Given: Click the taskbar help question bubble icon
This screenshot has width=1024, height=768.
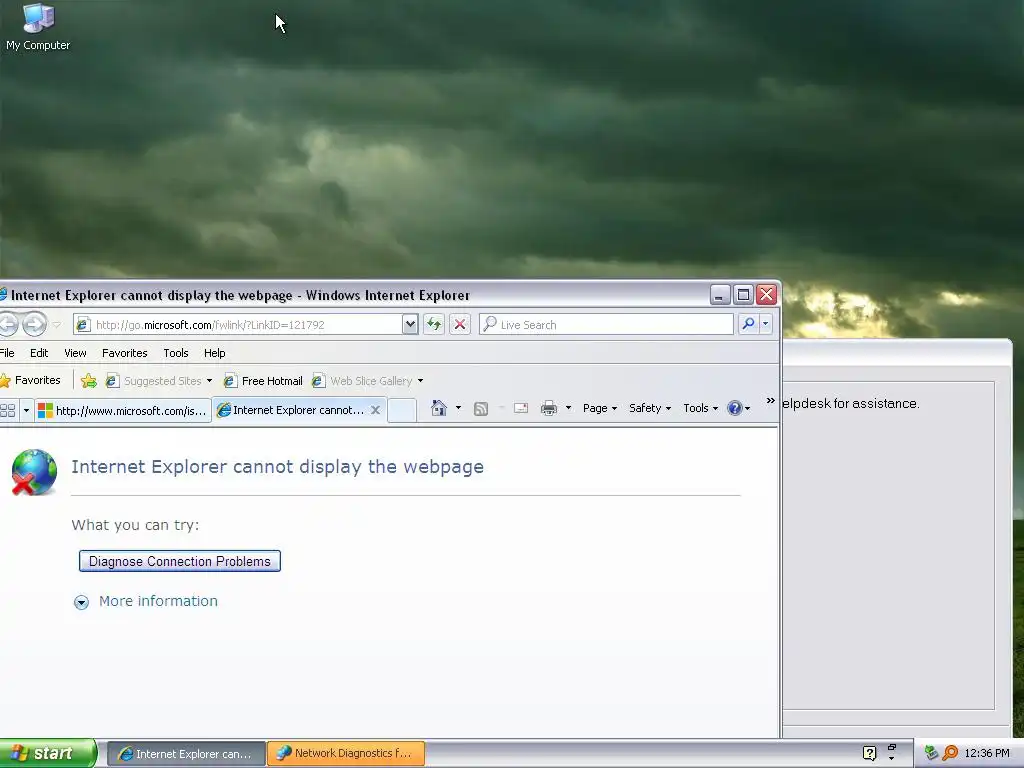Looking at the screenshot, I should pos(869,753).
